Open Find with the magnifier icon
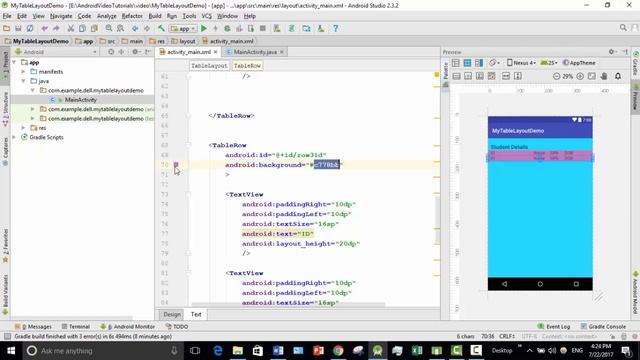640x360 pixels. 109,29
